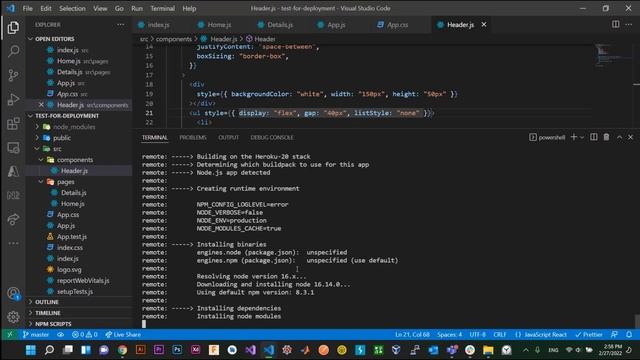This screenshot has height=360, width=640.
Task: Open Live Share view in activity bar
Action: coord(13,219)
